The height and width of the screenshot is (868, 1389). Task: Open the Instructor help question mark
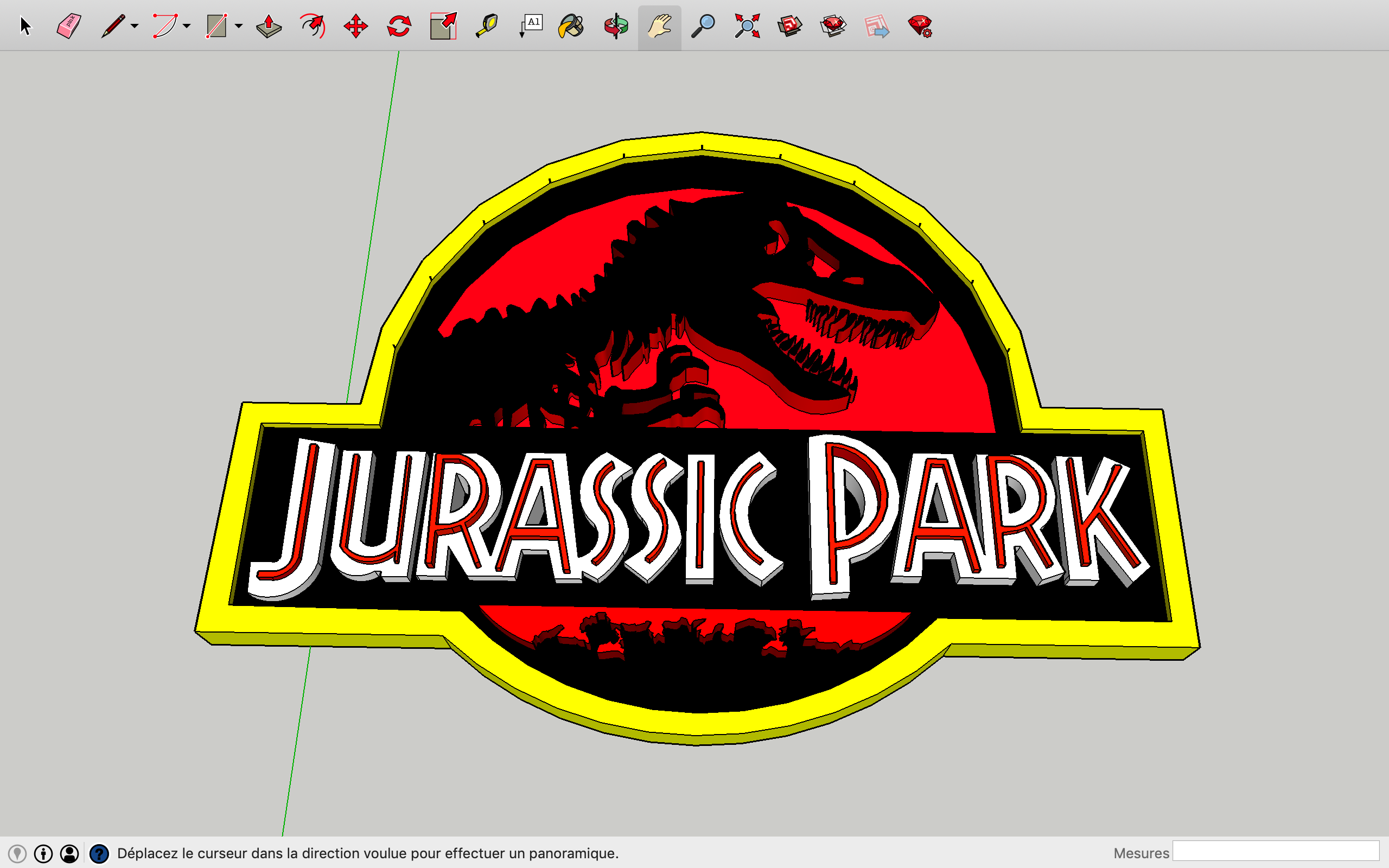99,854
